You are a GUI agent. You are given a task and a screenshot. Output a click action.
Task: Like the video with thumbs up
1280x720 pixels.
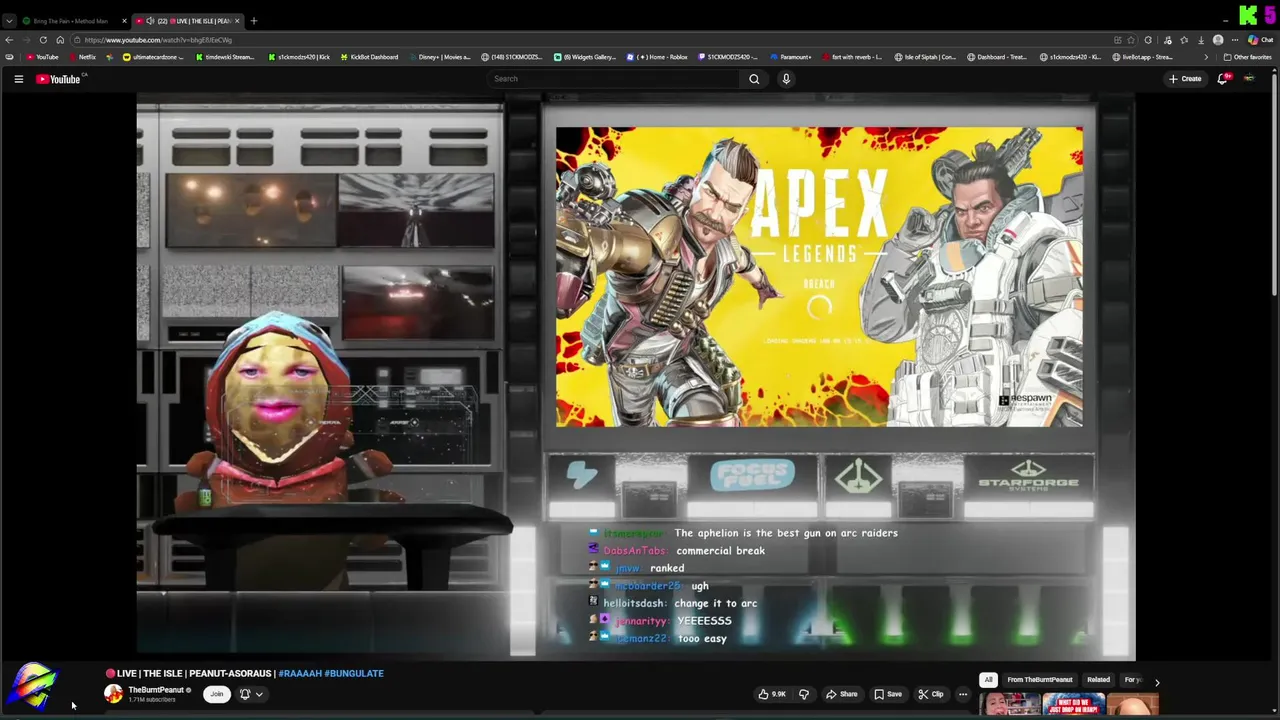tap(772, 694)
